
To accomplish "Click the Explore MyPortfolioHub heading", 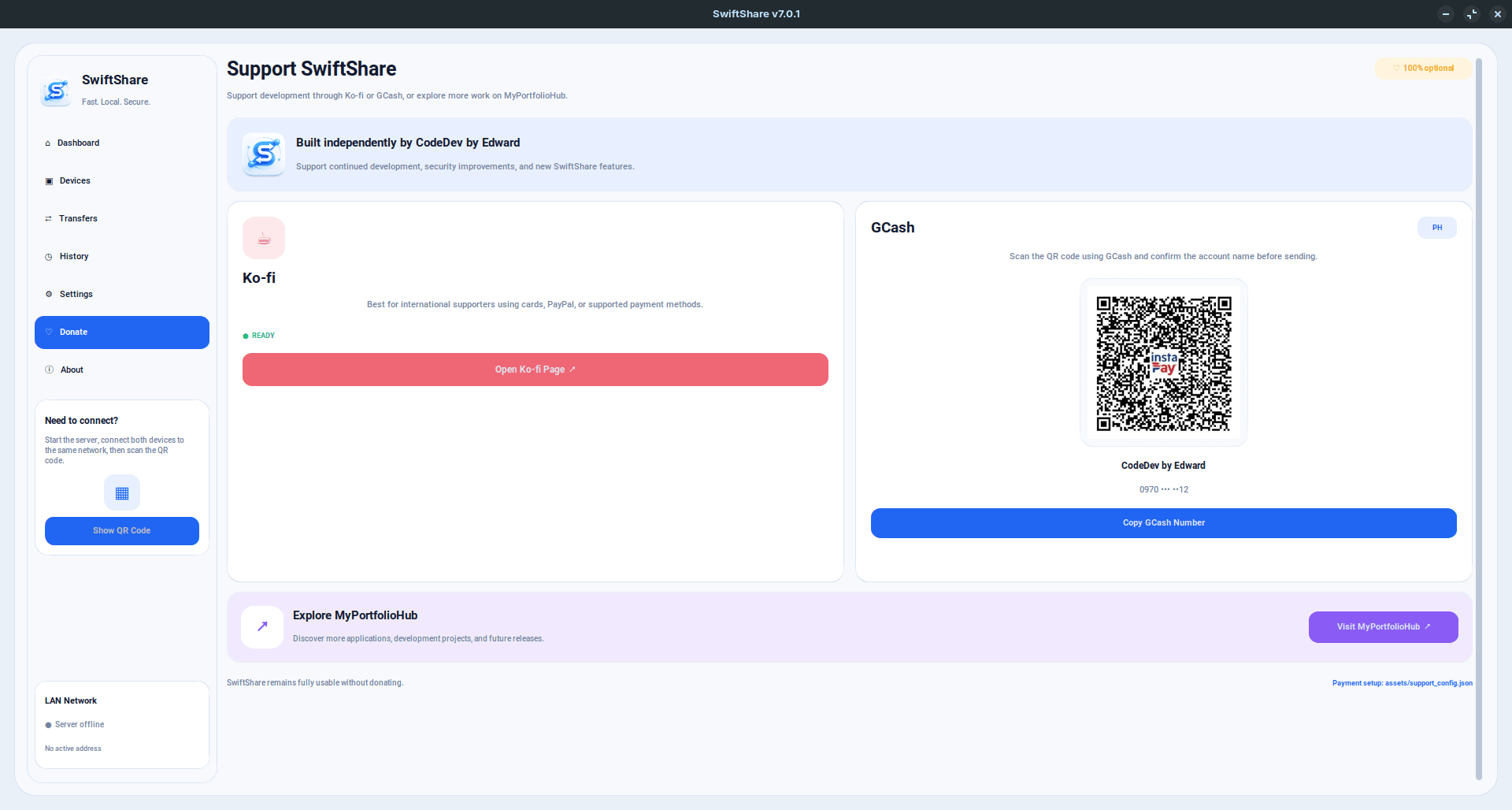I will click(x=355, y=615).
